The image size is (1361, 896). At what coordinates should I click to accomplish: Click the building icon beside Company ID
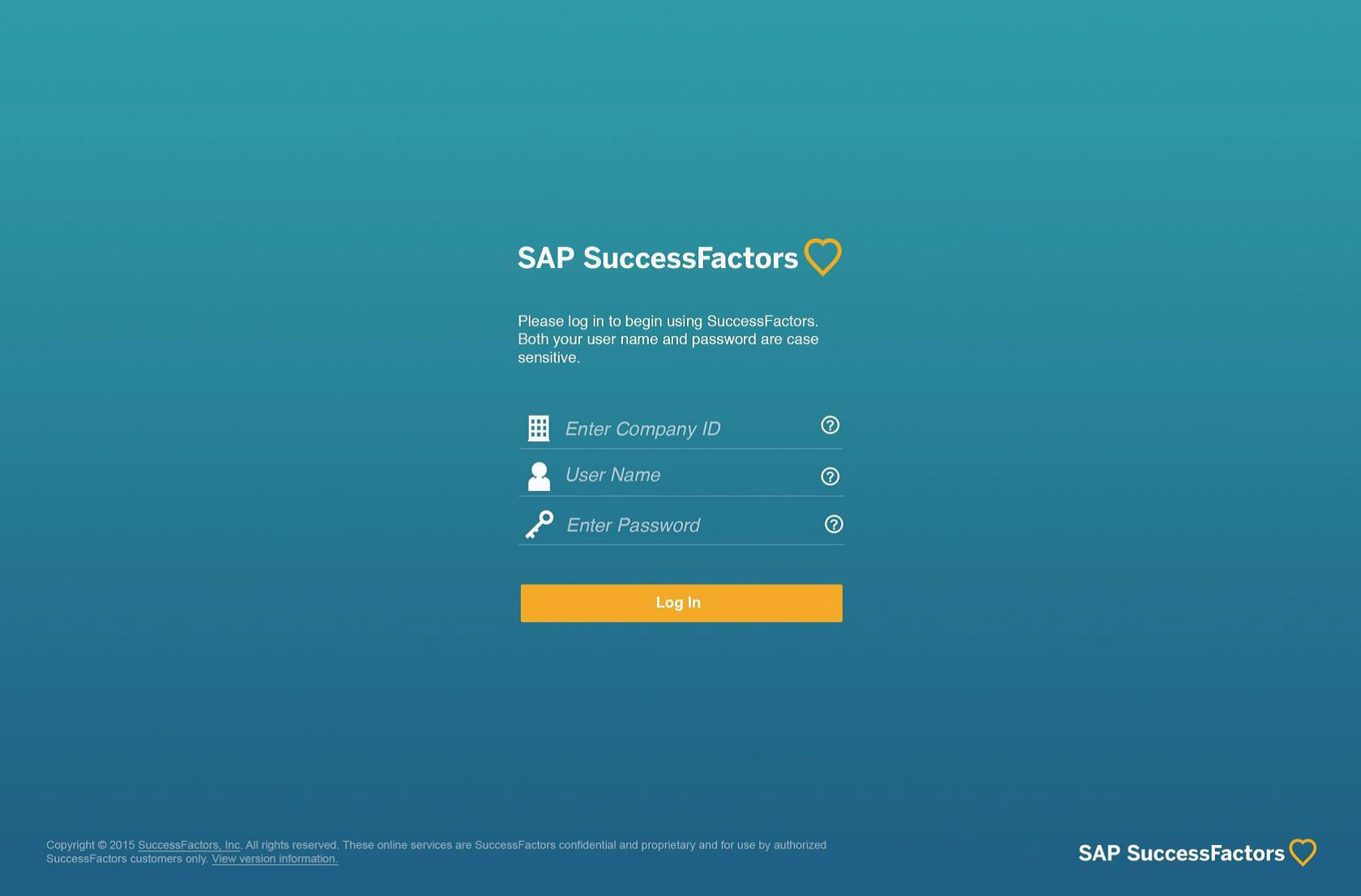(539, 428)
